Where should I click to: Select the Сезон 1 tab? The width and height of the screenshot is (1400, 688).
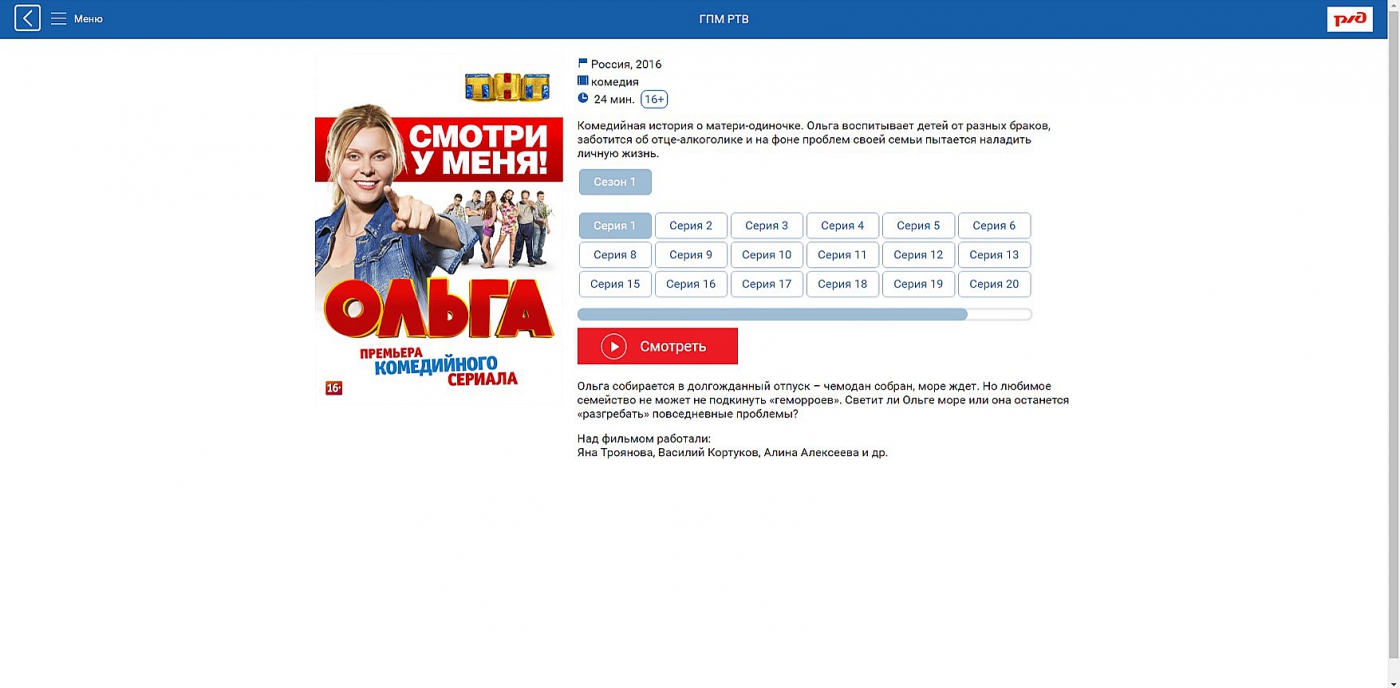615,182
